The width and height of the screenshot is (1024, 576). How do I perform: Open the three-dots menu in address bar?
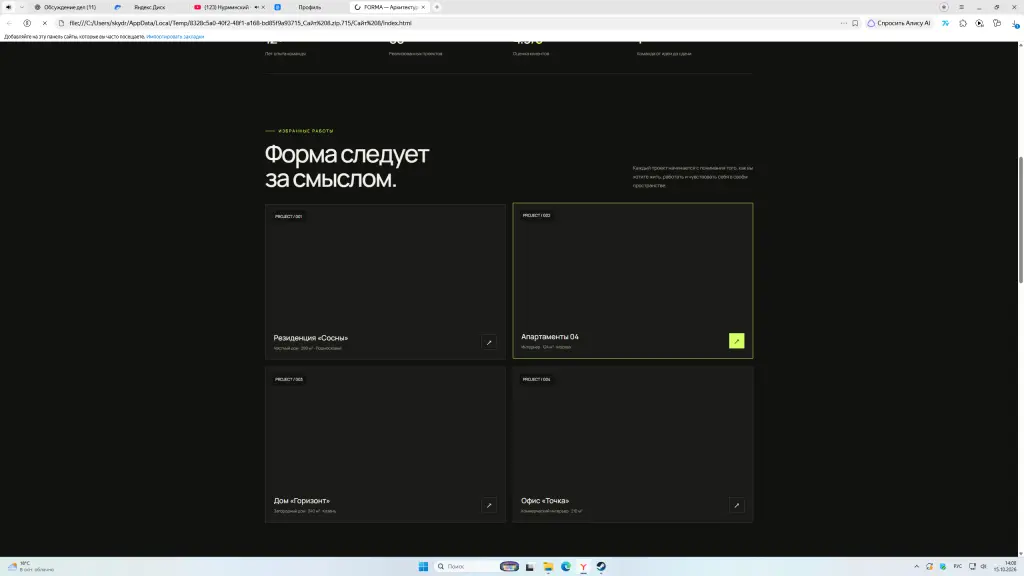[x=843, y=23]
